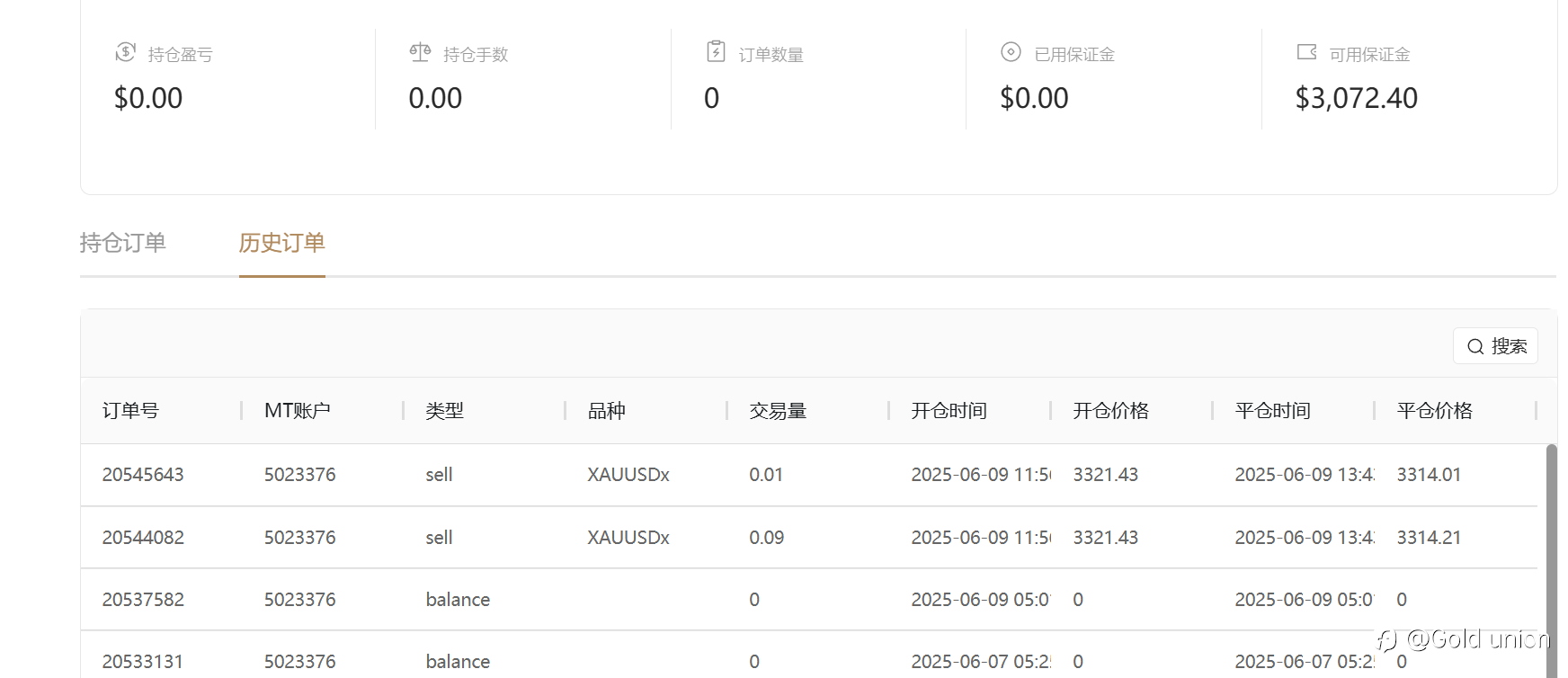
Task: Click balance type in order 20537582 row
Action: tap(458, 600)
